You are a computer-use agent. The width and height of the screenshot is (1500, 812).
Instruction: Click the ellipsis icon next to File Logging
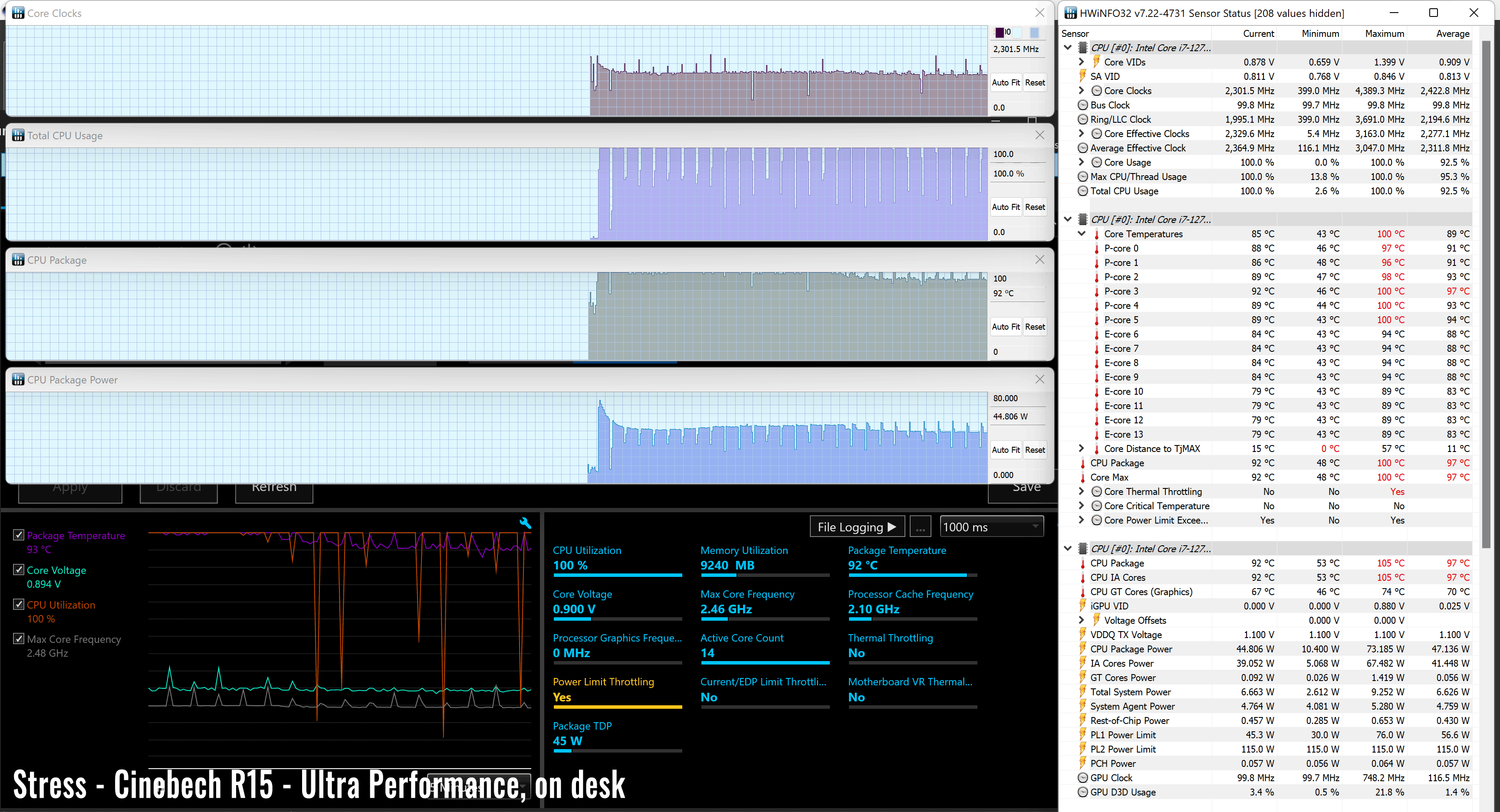click(920, 527)
